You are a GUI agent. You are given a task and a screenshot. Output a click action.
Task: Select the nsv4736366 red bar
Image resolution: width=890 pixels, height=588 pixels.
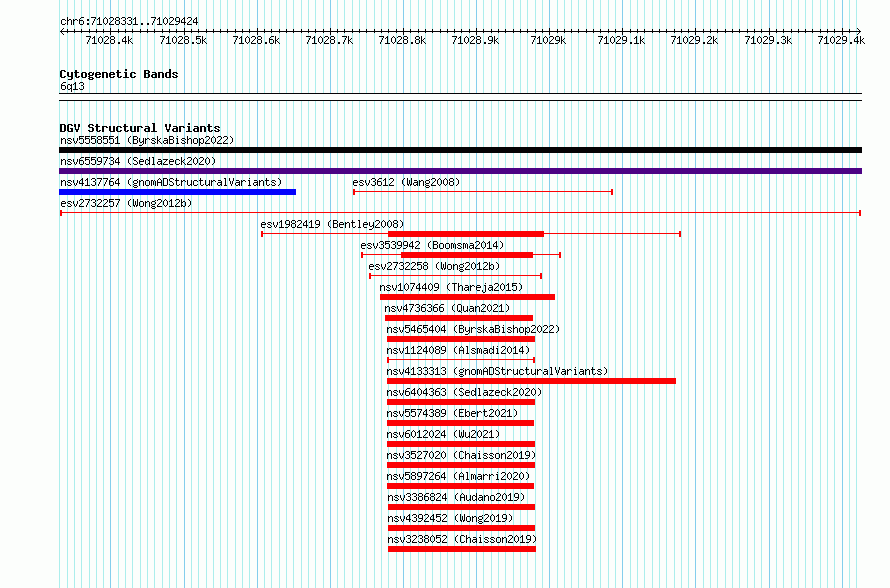(x=459, y=318)
